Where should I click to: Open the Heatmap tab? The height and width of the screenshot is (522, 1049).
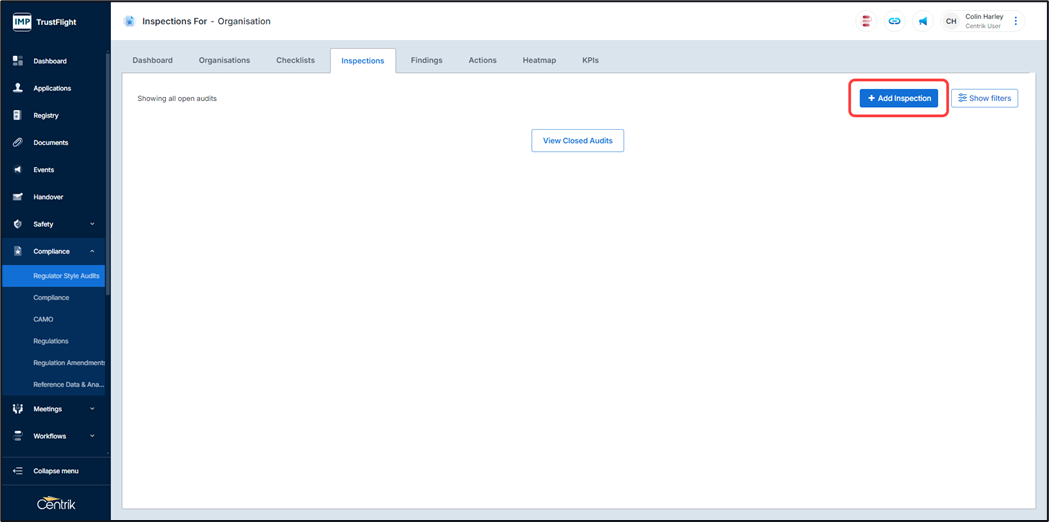point(539,60)
